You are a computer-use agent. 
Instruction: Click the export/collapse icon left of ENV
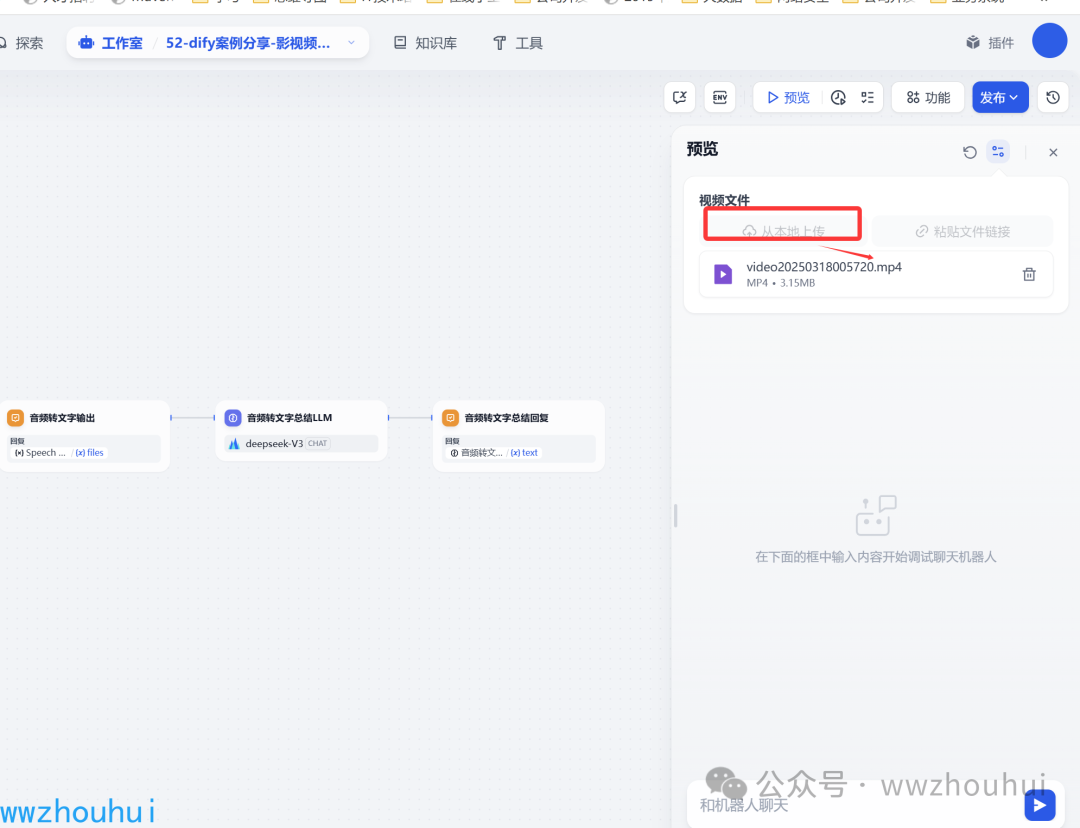pyautogui.click(x=680, y=97)
